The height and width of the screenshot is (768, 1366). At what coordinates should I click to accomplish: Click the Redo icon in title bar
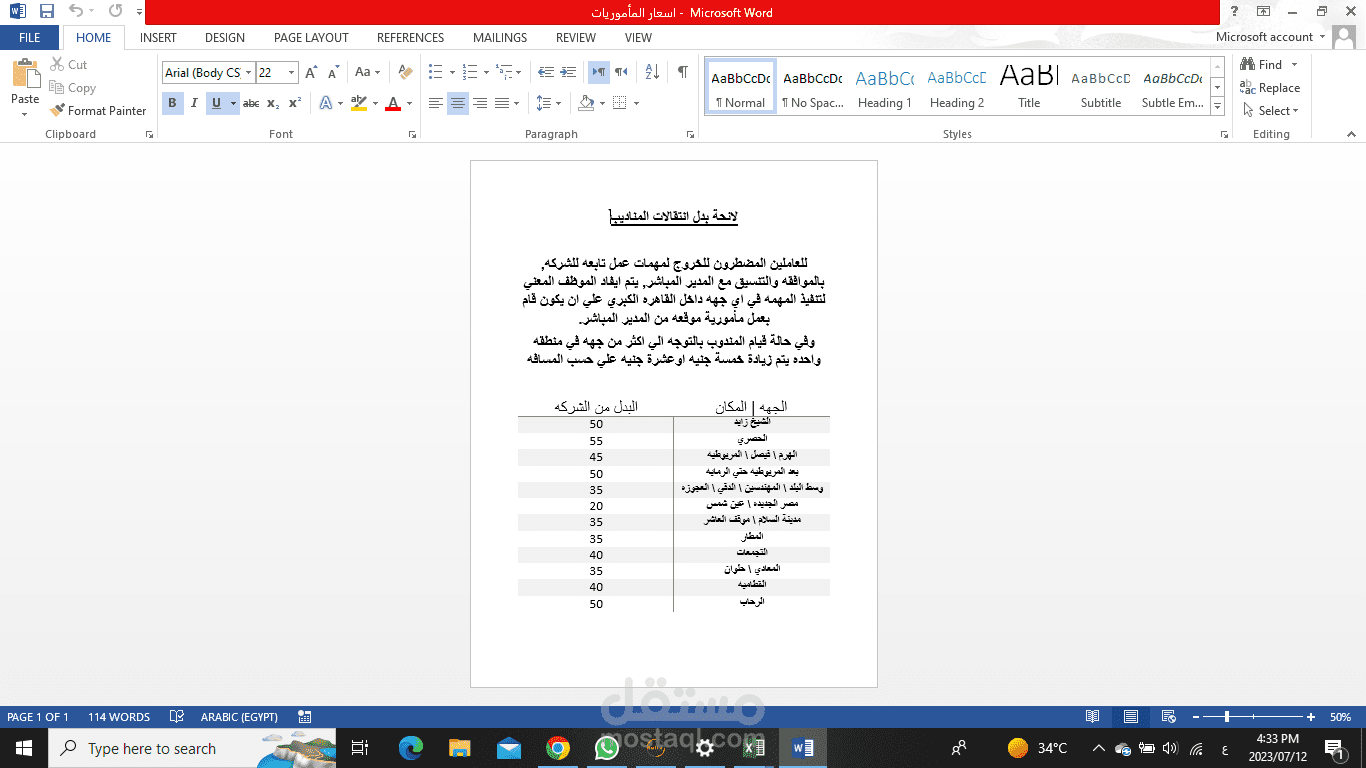click(116, 12)
